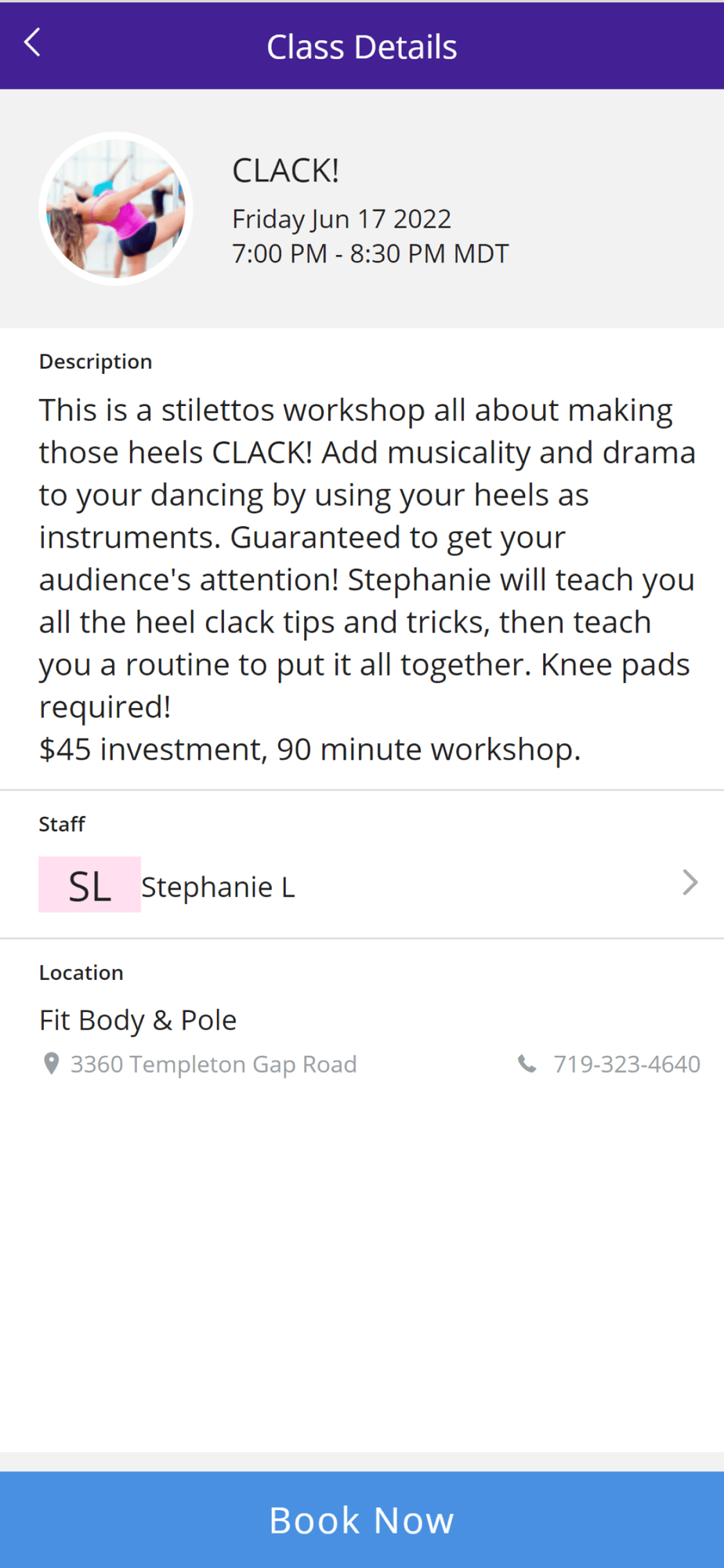The image size is (724, 1568).
Task: Select the Stephanie L staff name
Action: point(218,887)
